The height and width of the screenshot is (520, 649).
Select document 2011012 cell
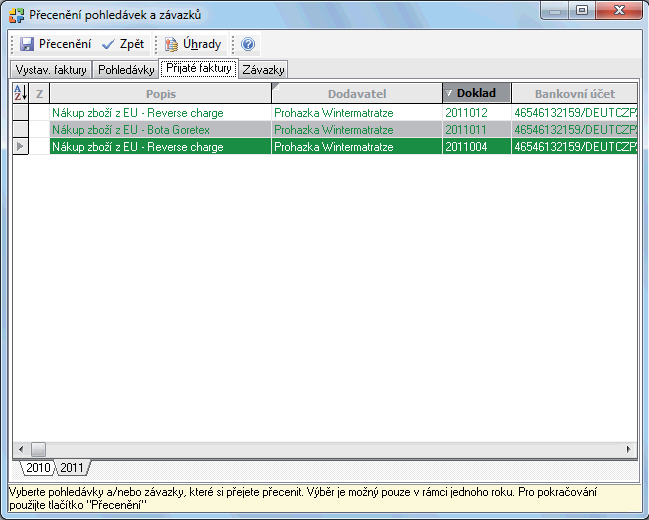tap(476, 113)
